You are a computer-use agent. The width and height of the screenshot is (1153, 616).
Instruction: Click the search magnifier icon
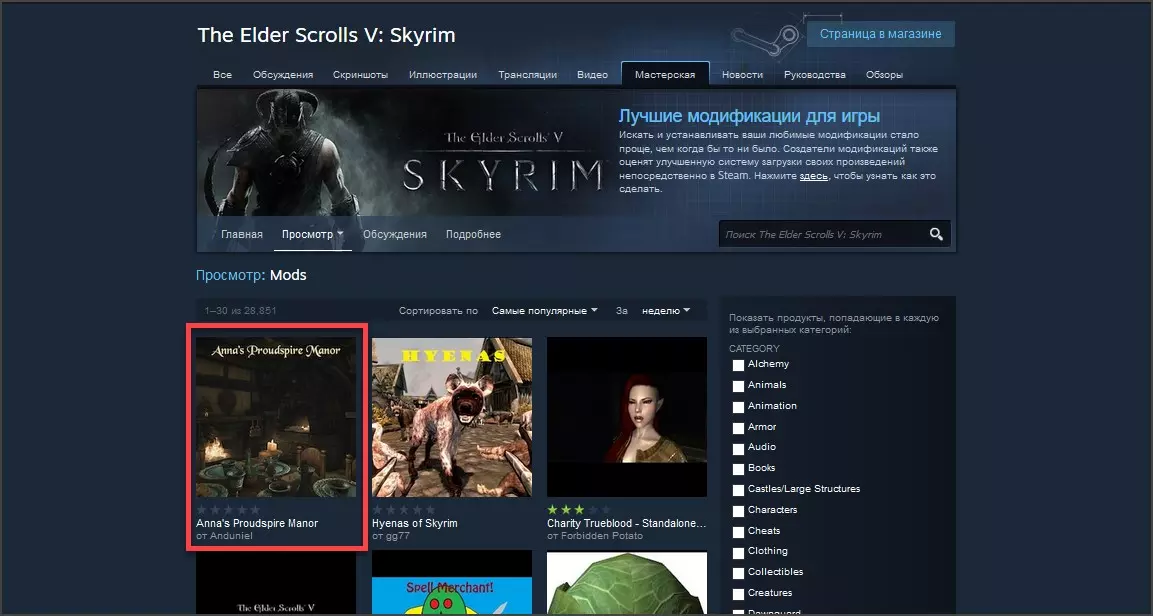pos(936,234)
